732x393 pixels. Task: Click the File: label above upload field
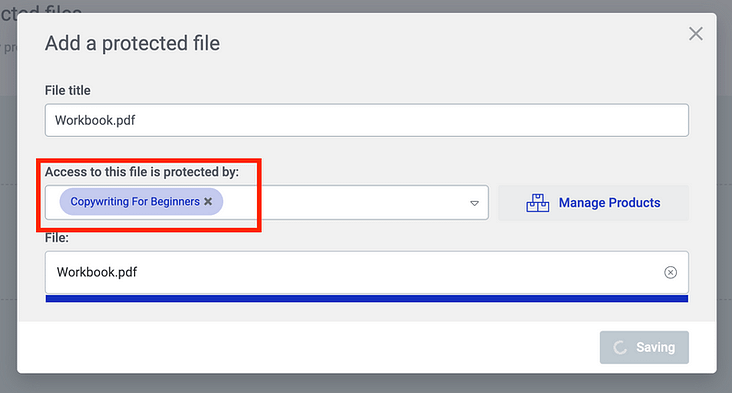56,238
